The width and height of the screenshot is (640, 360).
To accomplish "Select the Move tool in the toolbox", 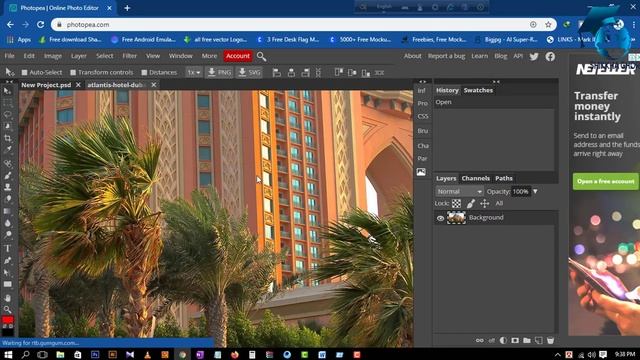I will pyautogui.click(x=7, y=91).
